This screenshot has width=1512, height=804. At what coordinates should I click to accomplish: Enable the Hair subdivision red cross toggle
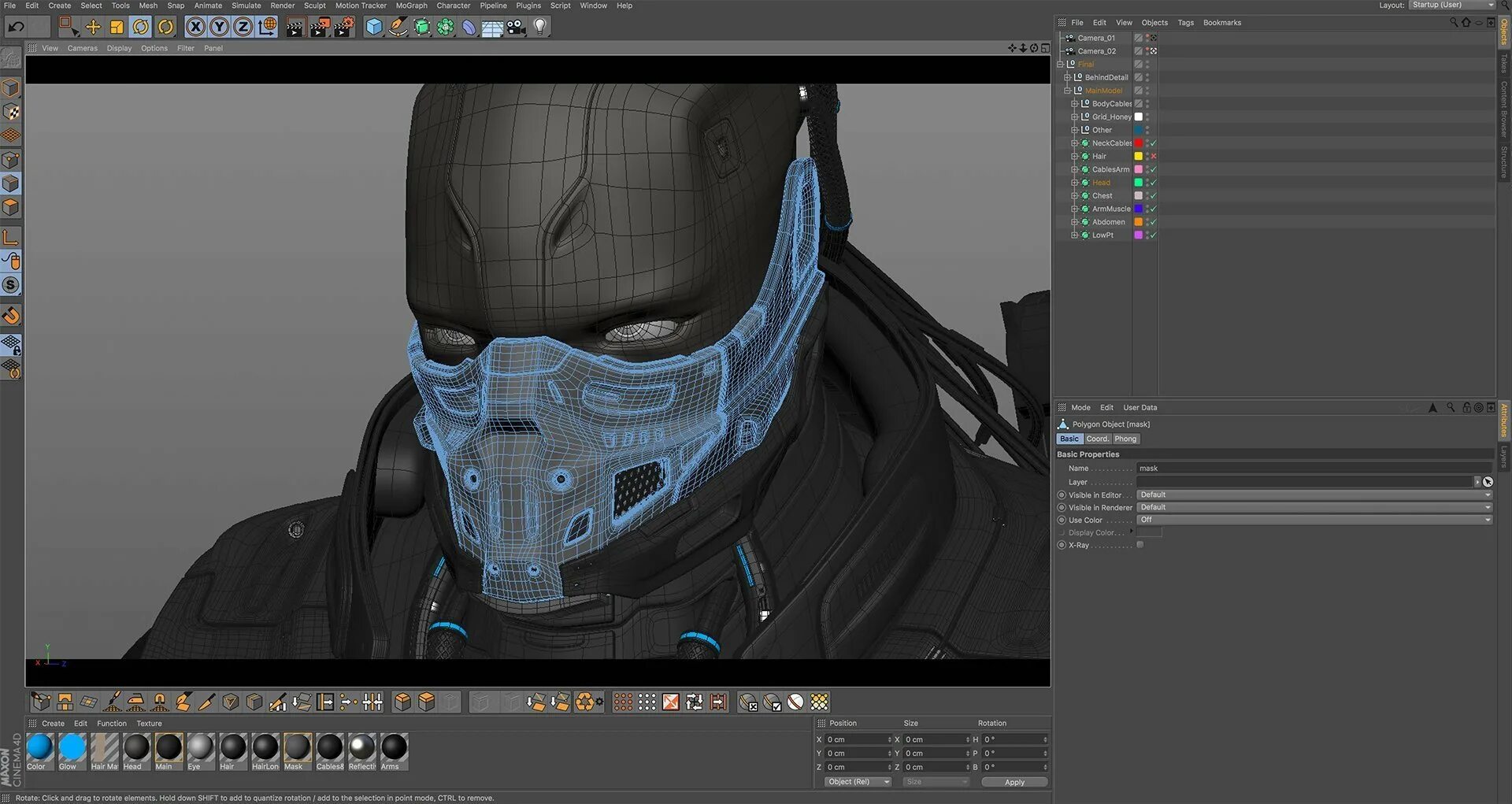click(1154, 157)
